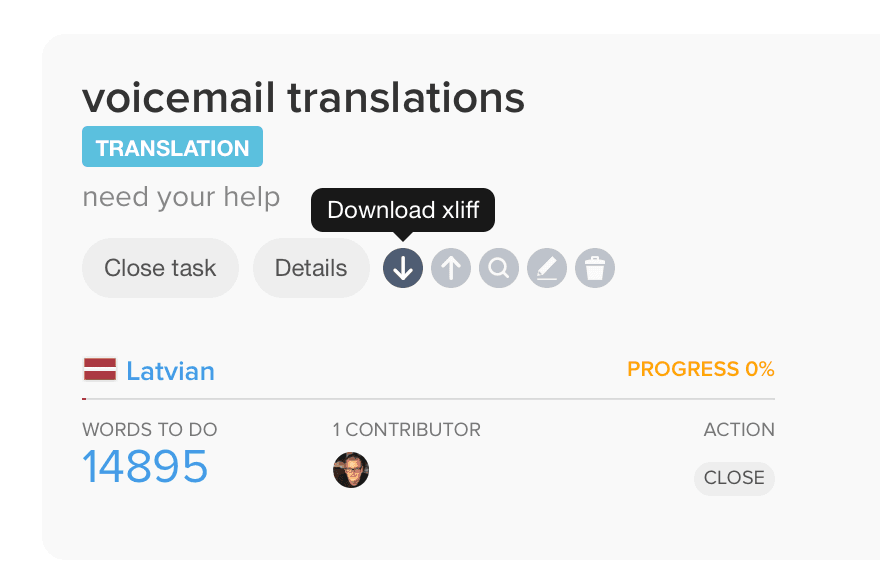Click the 1 CONTRIBUTOR label
This screenshot has width=880, height=586.
tap(406, 430)
